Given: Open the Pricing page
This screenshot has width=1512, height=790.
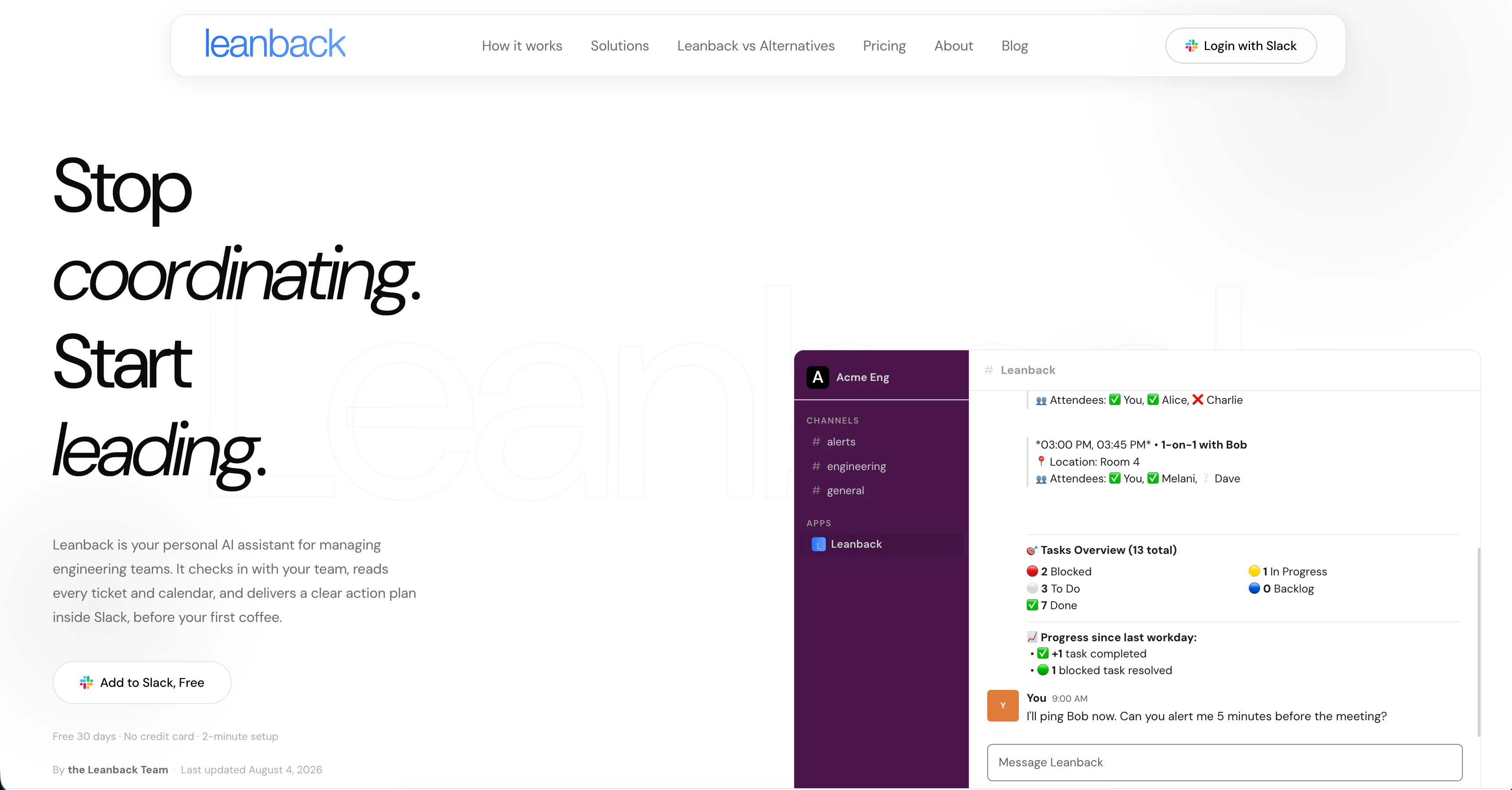Looking at the screenshot, I should click(x=884, y=46).
